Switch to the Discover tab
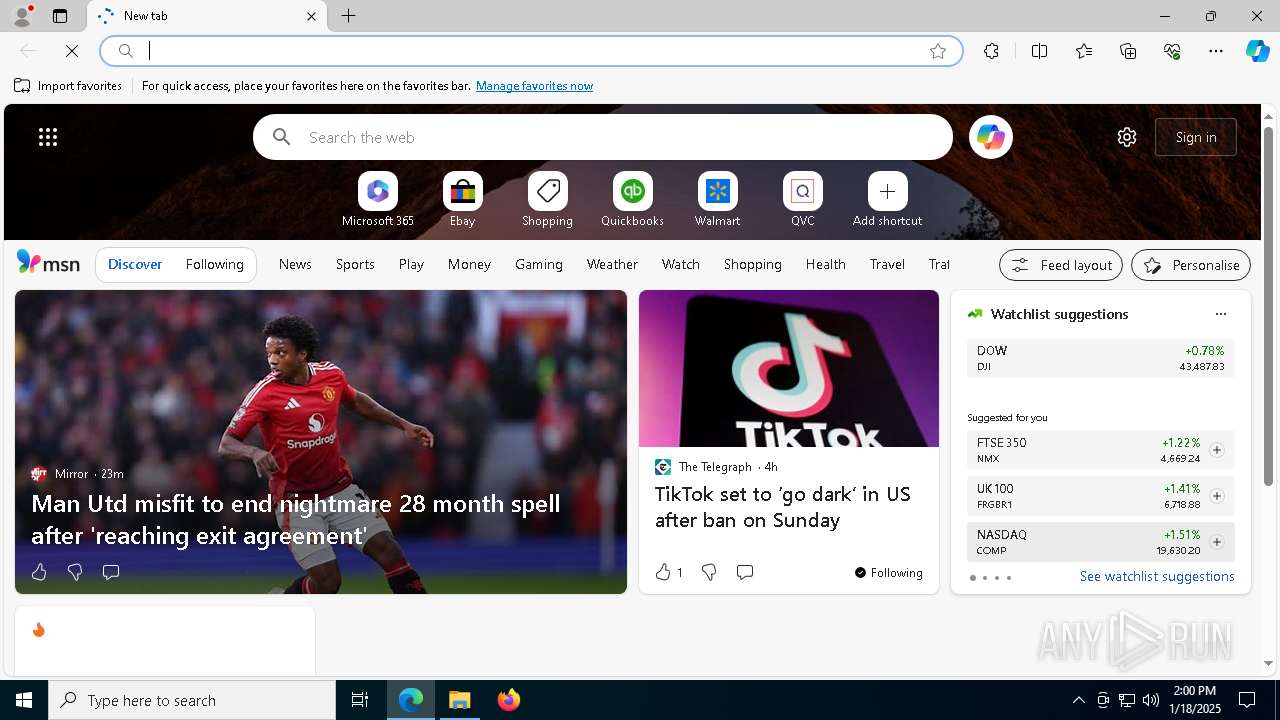The image size is (1280, 720). coord(135,264)
